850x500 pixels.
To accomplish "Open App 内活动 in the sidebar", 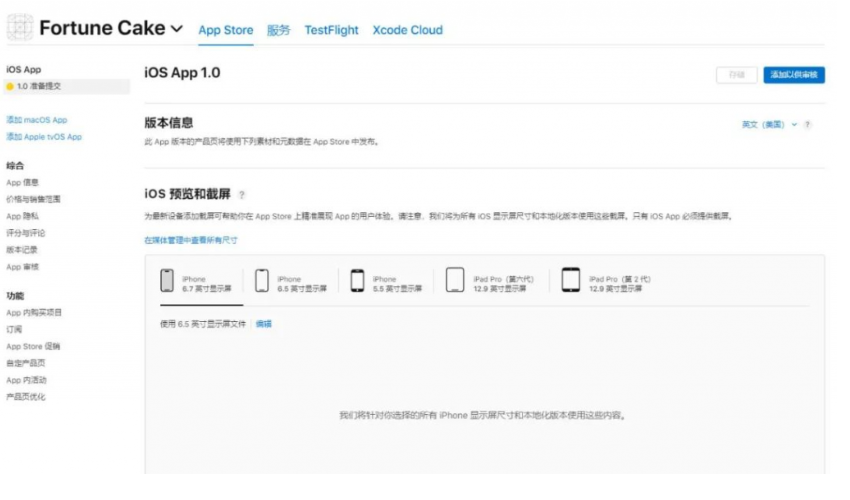I will point(26,380).
